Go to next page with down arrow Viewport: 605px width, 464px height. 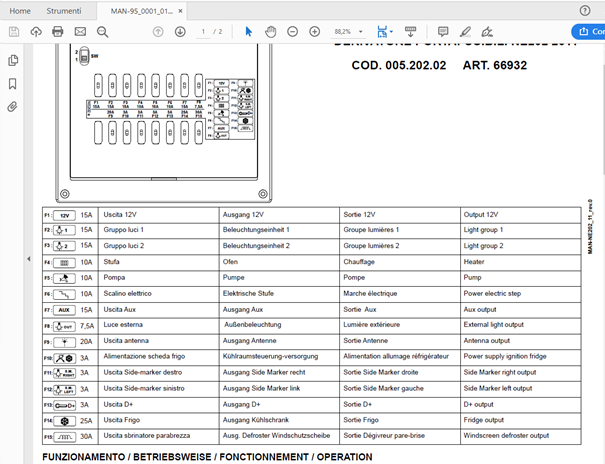click(180, 32)
